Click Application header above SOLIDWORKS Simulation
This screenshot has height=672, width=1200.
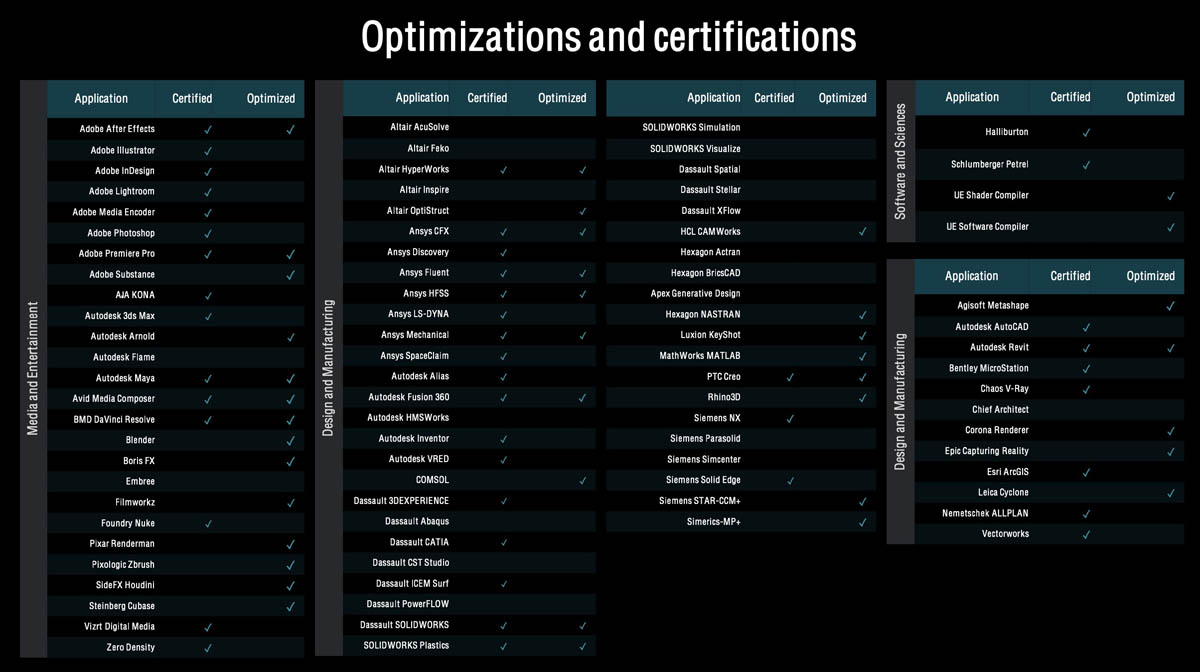[x=713, y=98]
